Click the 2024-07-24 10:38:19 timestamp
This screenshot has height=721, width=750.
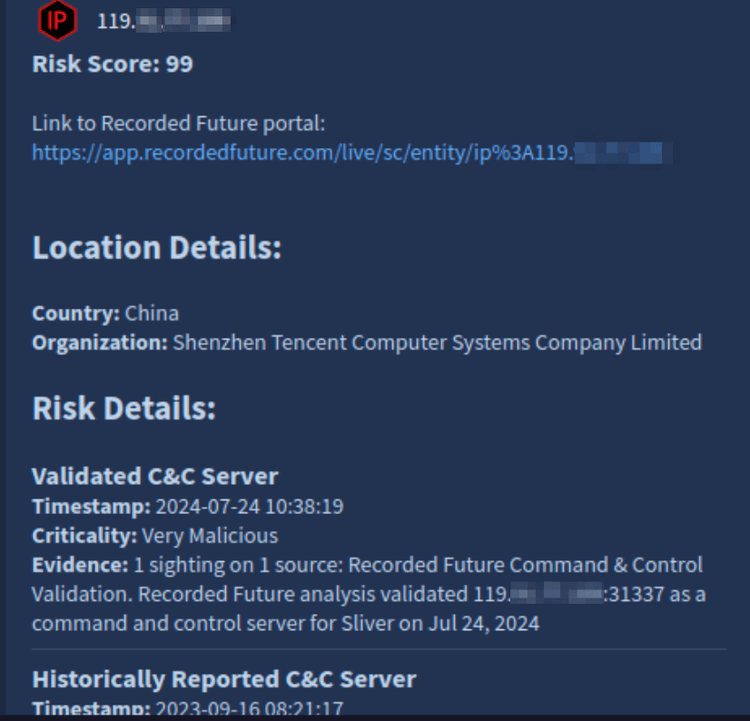click(x=249, y=507)
